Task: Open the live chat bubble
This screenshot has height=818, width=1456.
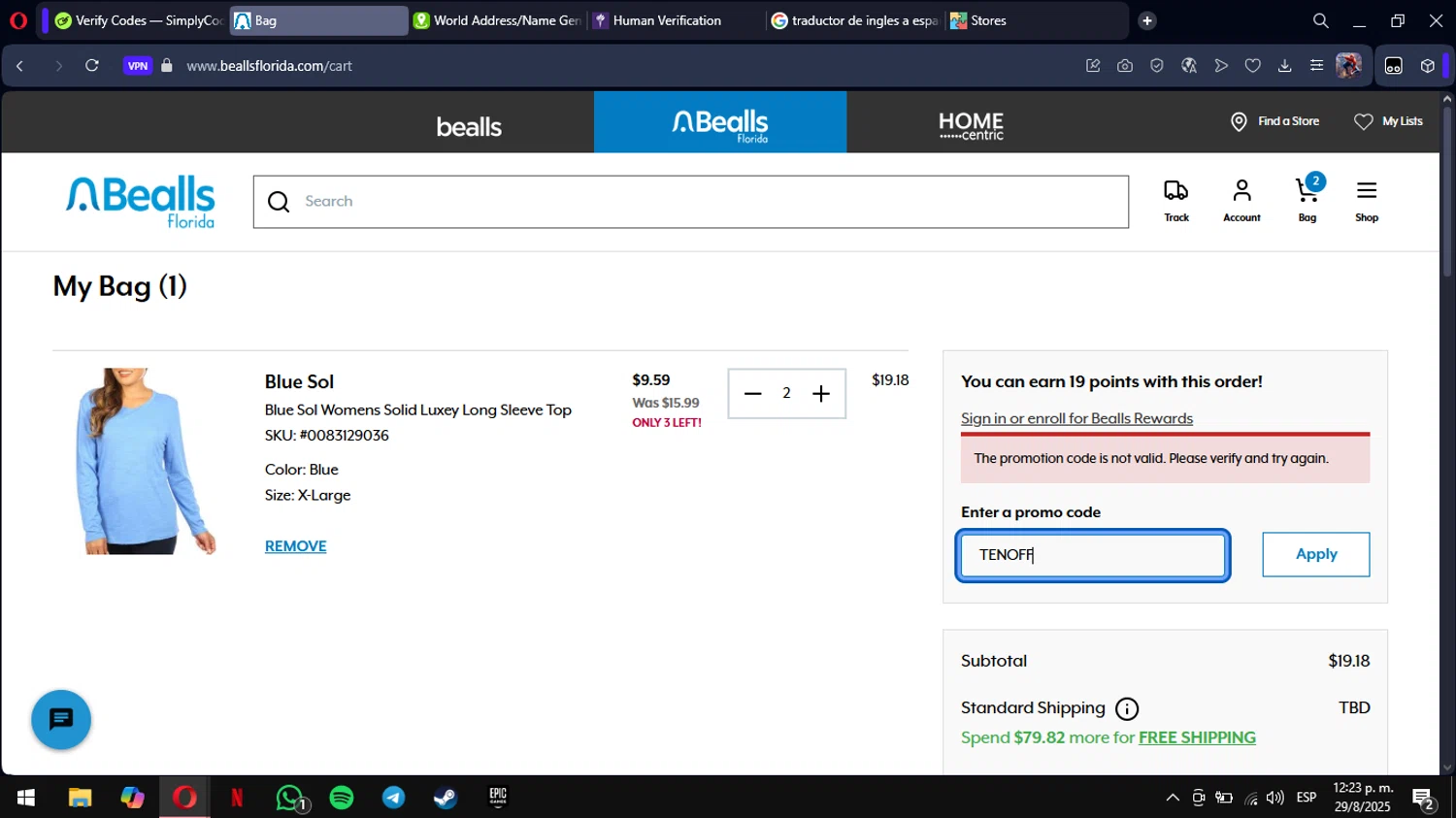Action: 61,719
